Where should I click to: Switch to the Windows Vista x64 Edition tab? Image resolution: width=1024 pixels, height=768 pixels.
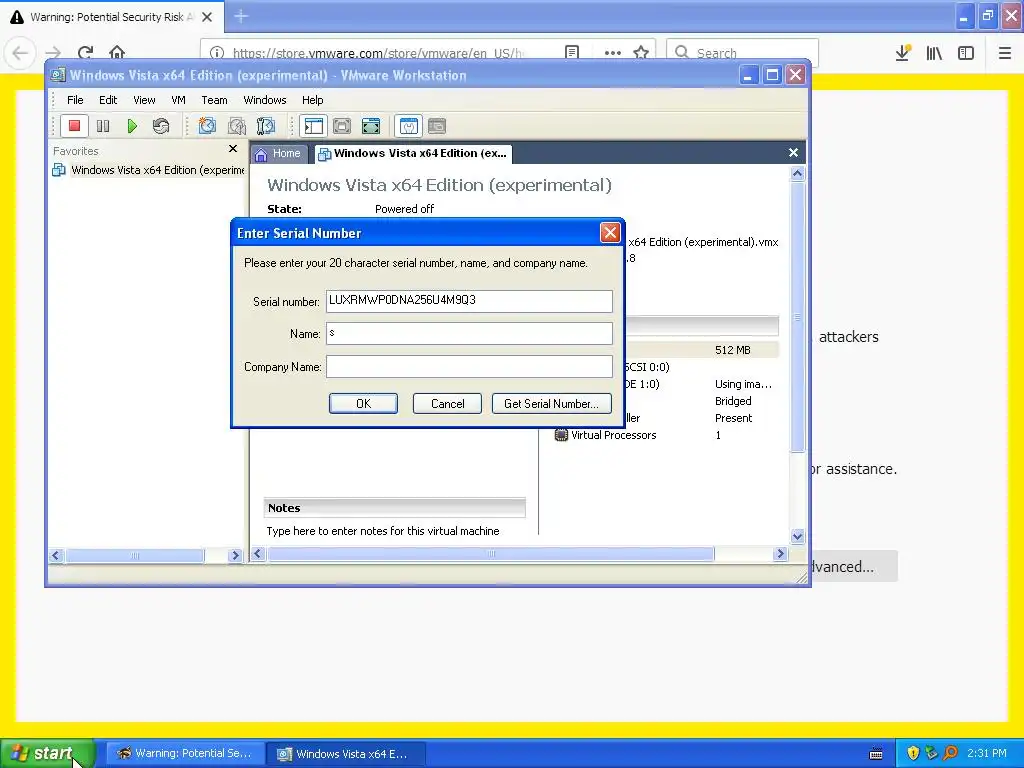[x=413, y=153]
